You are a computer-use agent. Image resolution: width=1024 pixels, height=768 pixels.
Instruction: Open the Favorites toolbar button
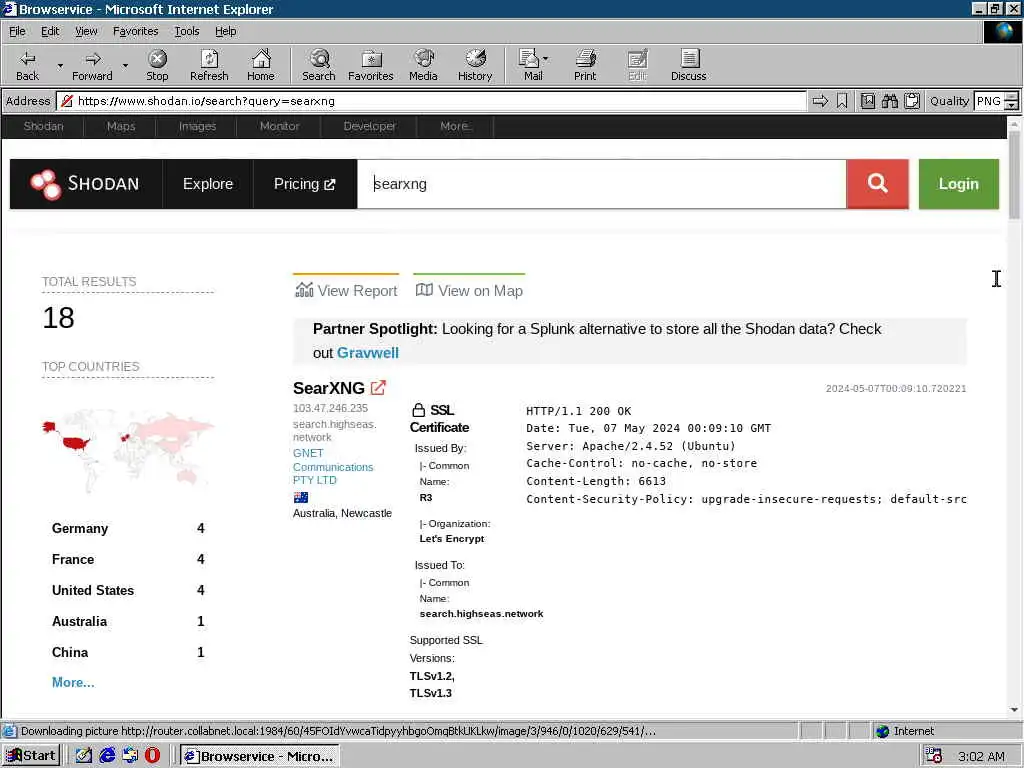coord(370,65)
